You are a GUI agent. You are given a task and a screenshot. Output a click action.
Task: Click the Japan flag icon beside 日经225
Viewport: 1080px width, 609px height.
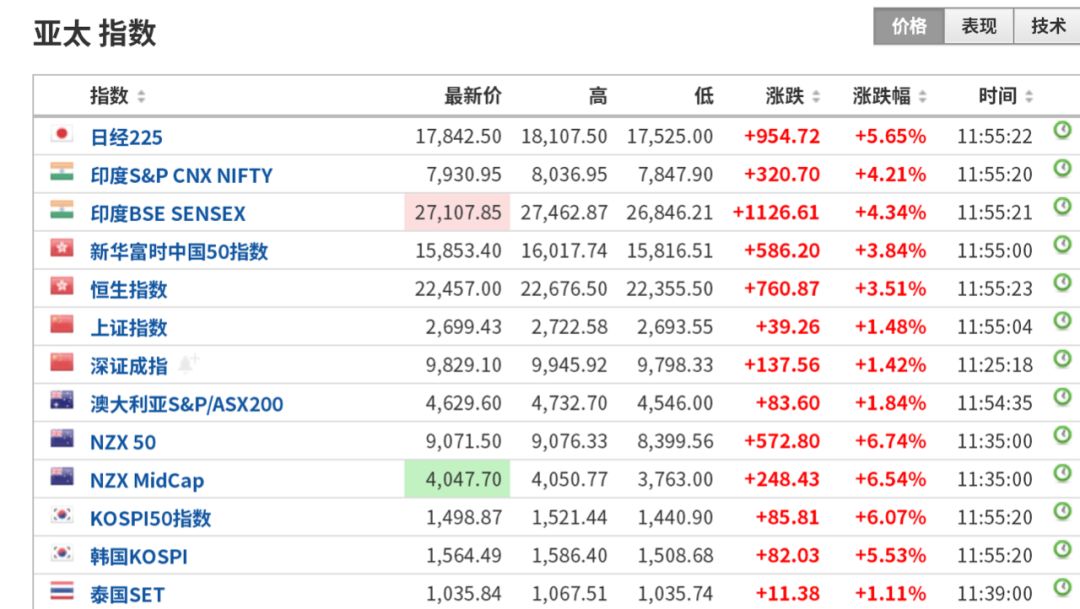(62, 134)
